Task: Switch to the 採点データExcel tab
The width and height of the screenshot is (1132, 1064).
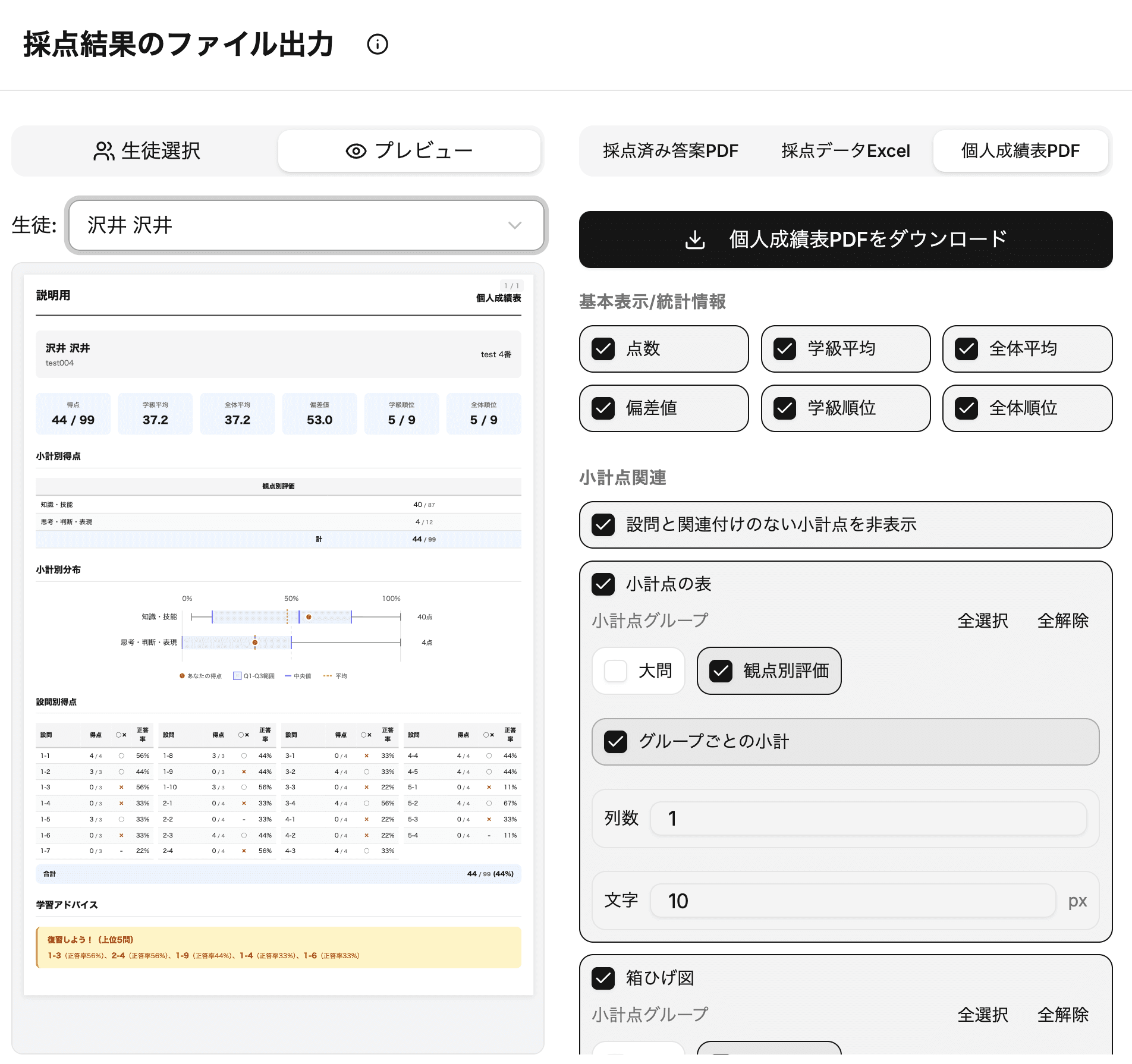Action: point(846,151)
